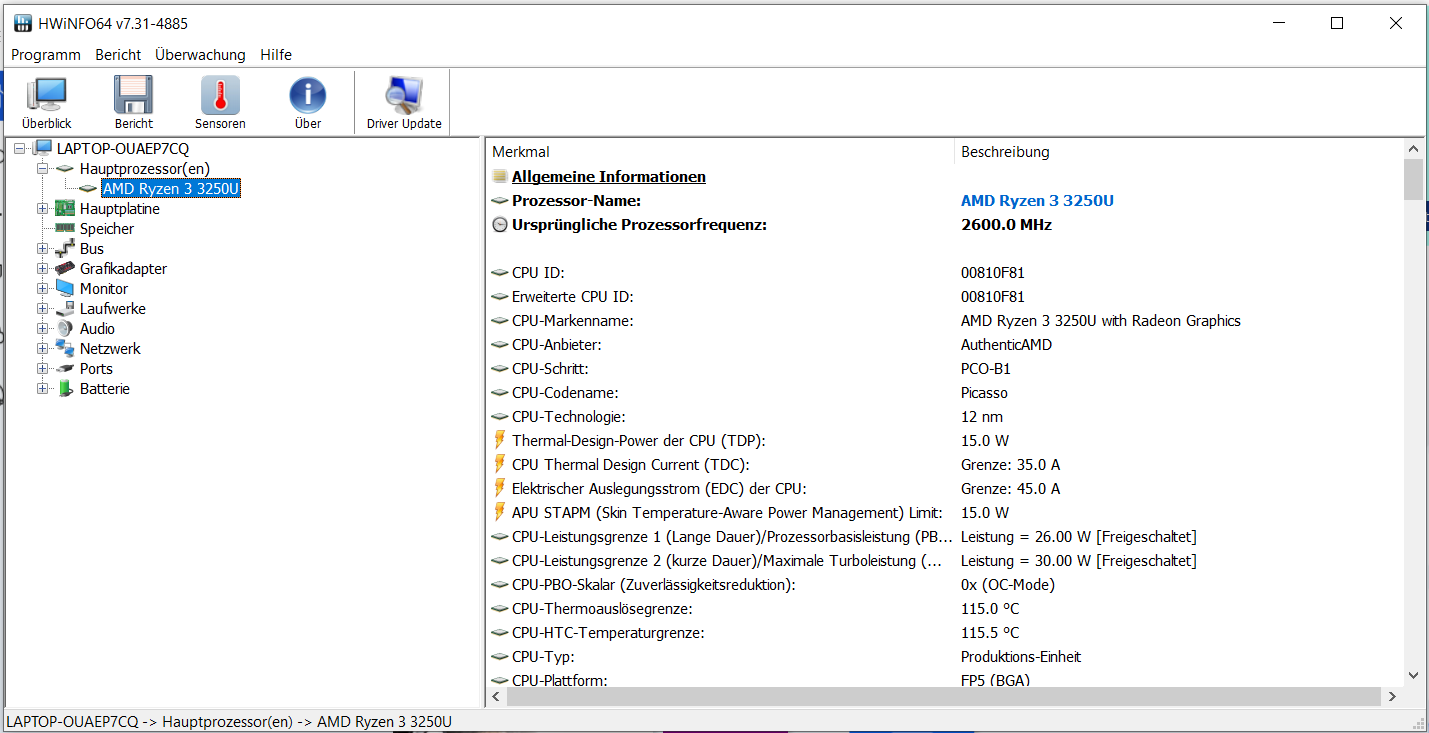Click the lightning icon beside TDP row
The height and width of the screenshot is (733, 1429).
point(500,440)
